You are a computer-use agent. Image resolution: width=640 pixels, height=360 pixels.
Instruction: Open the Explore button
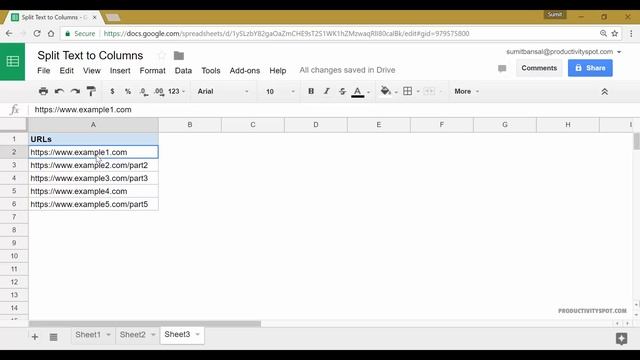(x=621, y=338)
